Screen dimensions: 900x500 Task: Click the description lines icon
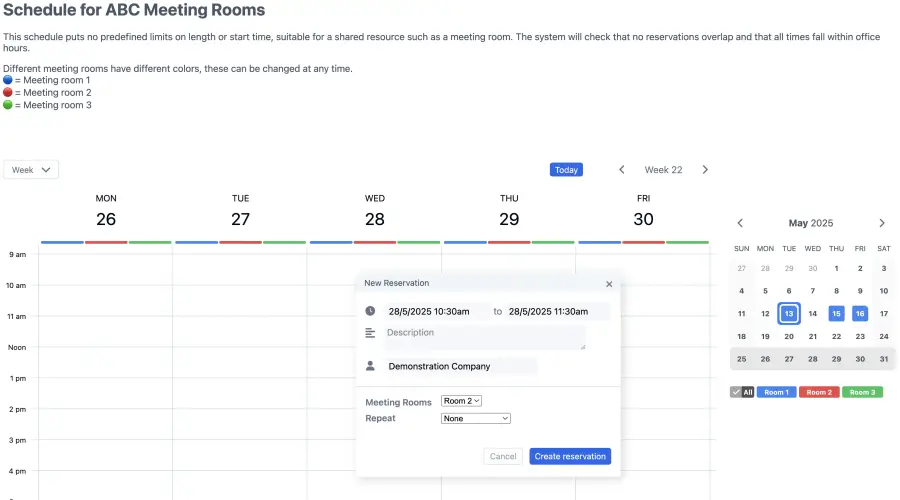pyautogui.click(x=370, y=333)
